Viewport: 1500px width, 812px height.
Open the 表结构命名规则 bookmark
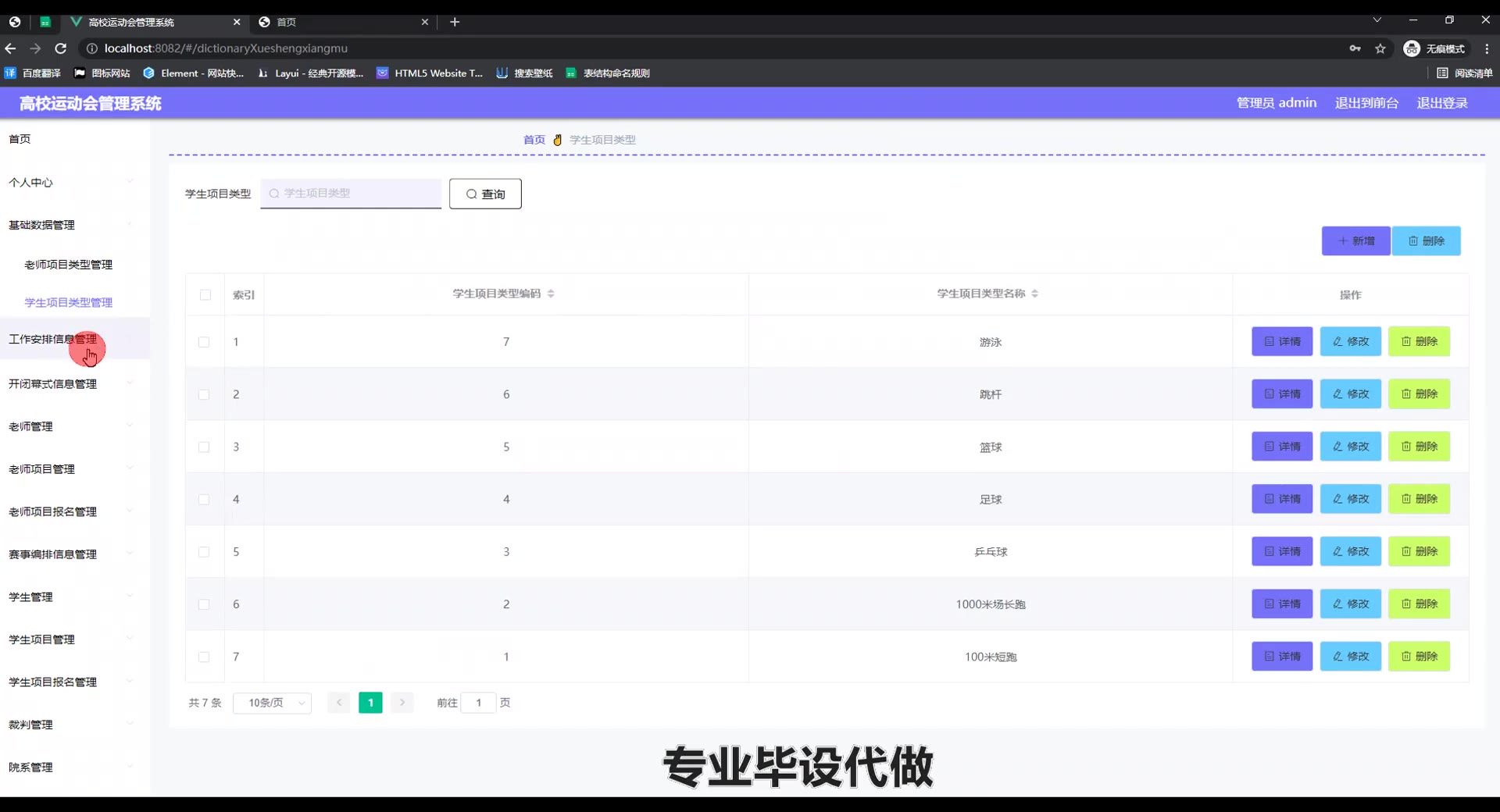(608, 73)
